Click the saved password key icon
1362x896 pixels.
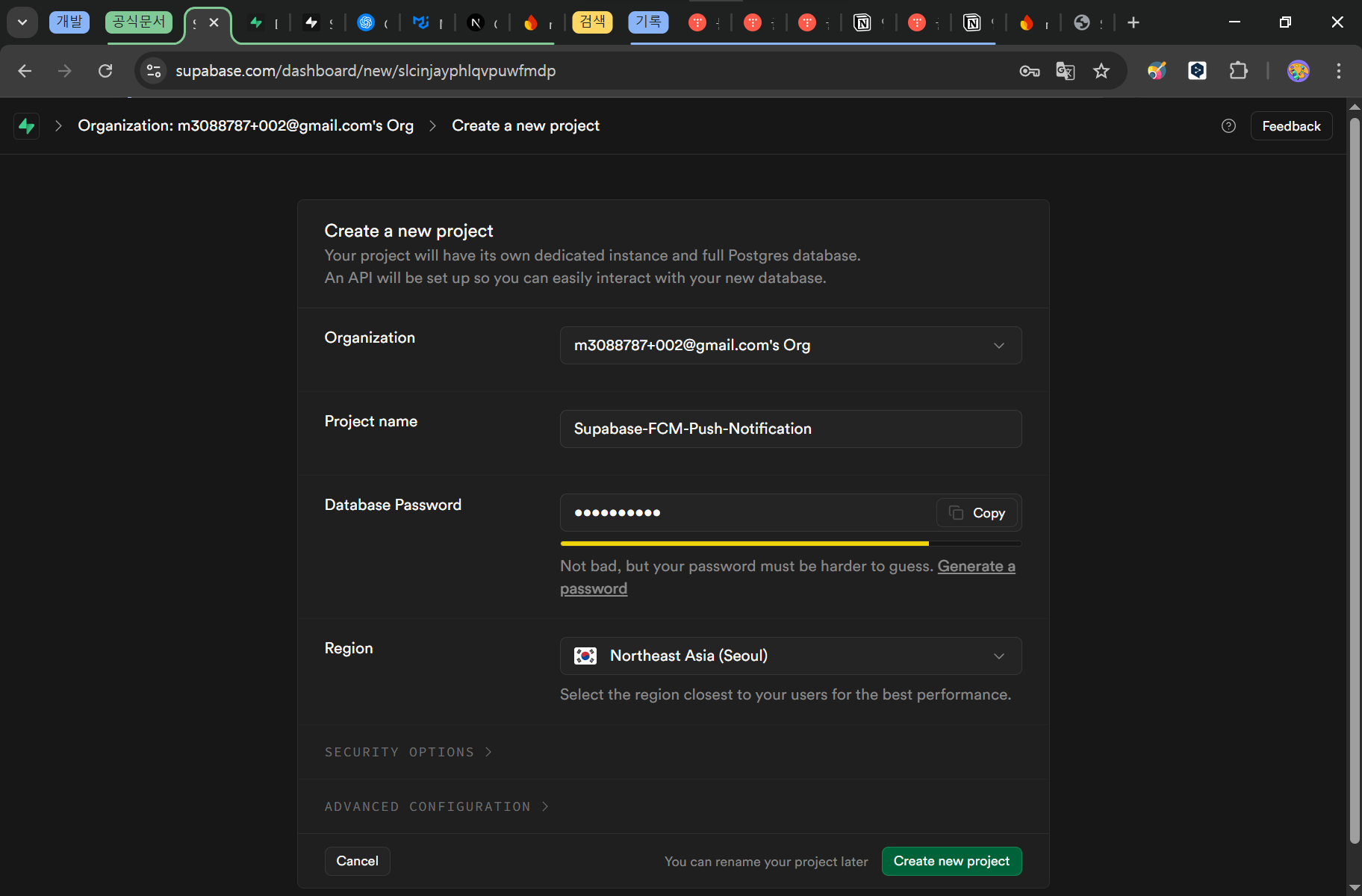point(1030,71)
